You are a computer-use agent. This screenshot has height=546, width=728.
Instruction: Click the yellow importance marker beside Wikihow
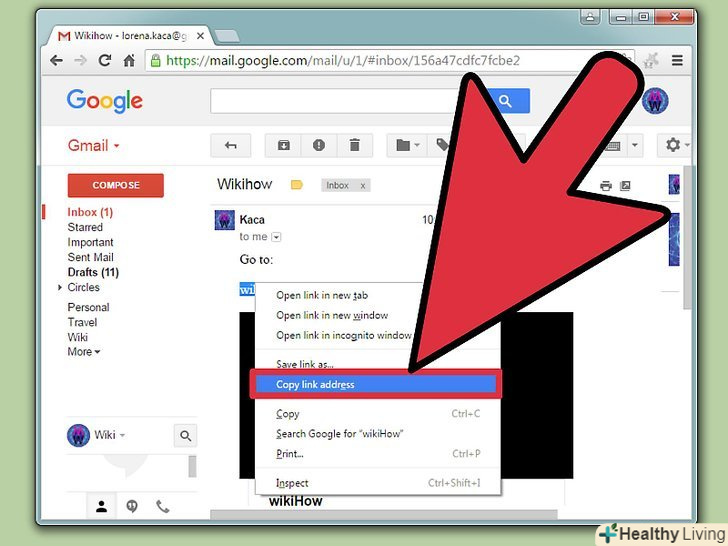(x=297, y=185)
